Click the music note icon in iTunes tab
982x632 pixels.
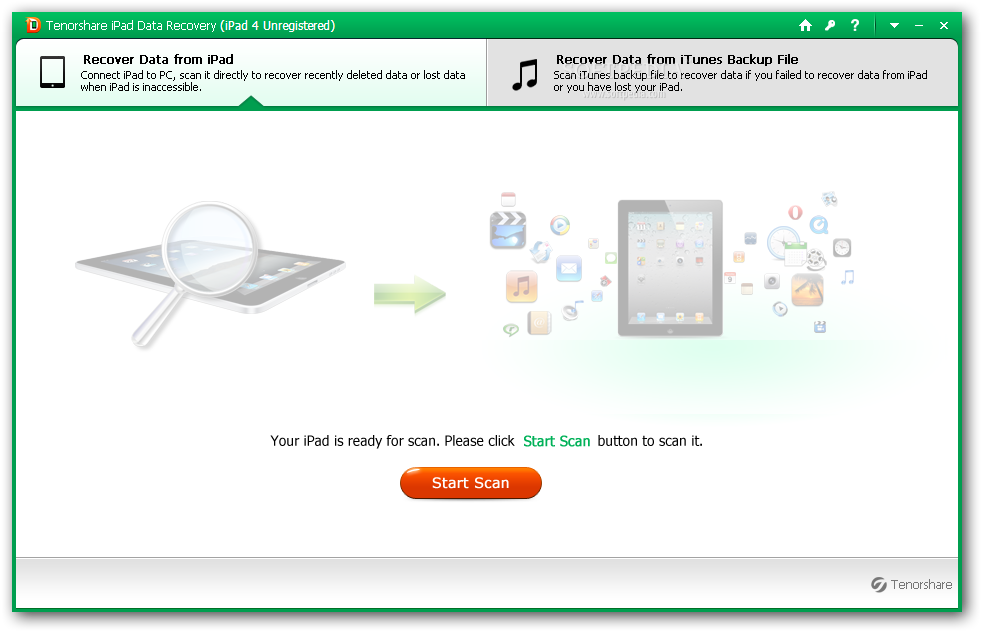pyautogui.click(x=525, y=75)
